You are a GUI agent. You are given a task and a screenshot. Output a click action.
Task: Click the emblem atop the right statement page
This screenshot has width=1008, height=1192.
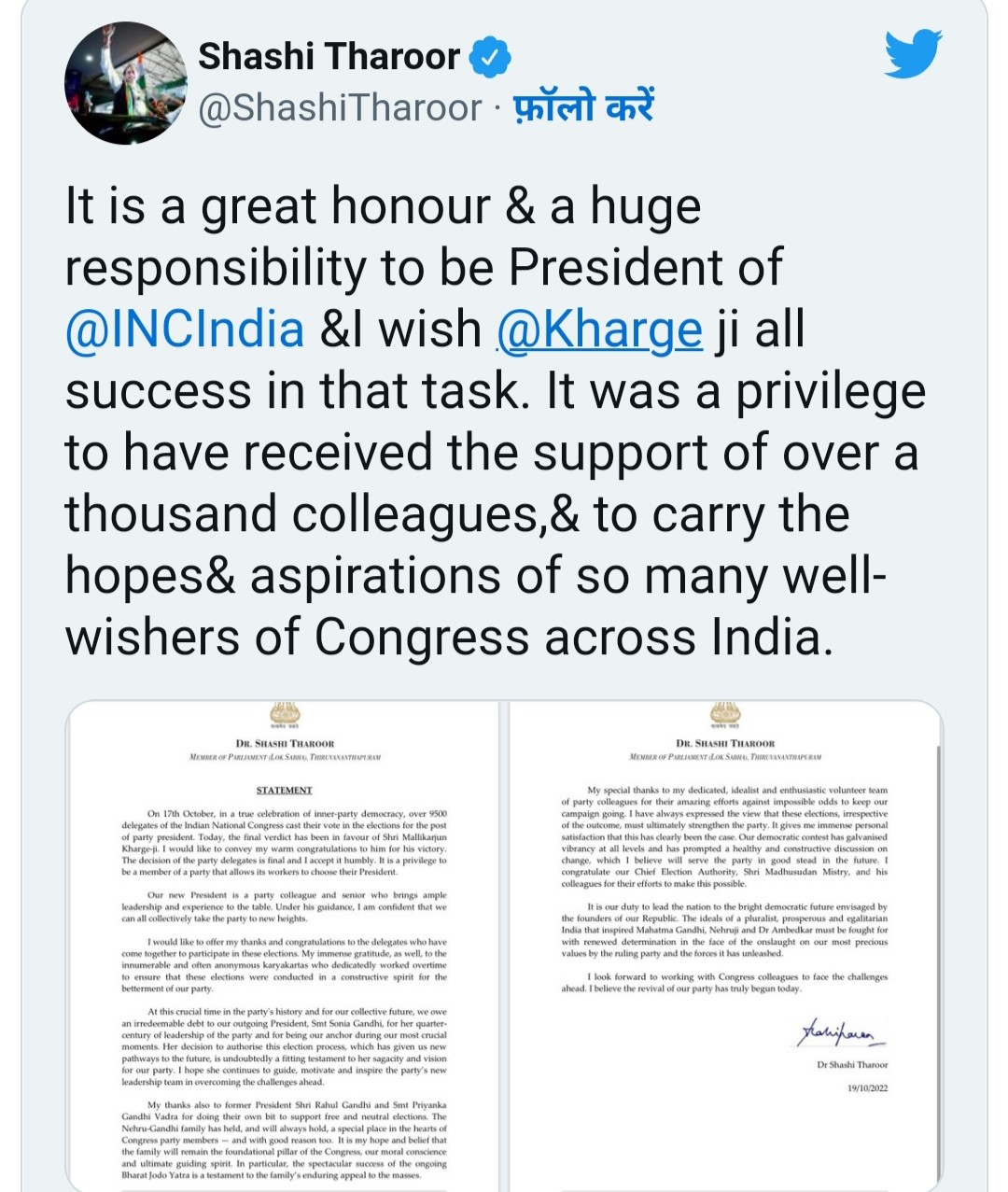tap(725, 715)
